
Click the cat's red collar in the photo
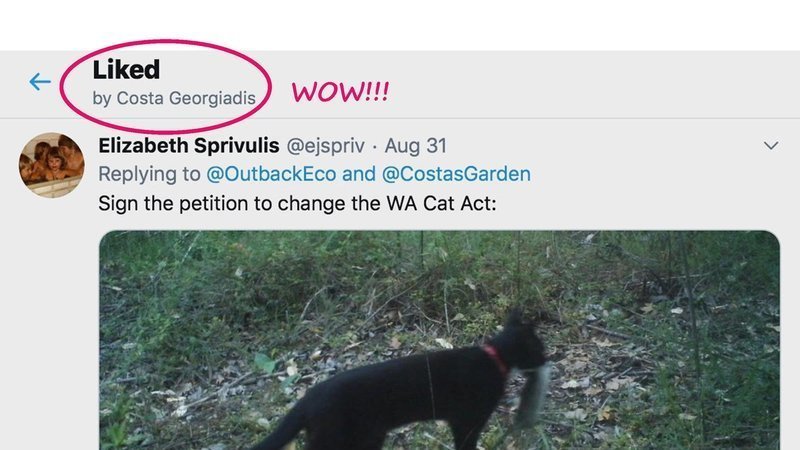pyautogui.click(x=495, y=358)
